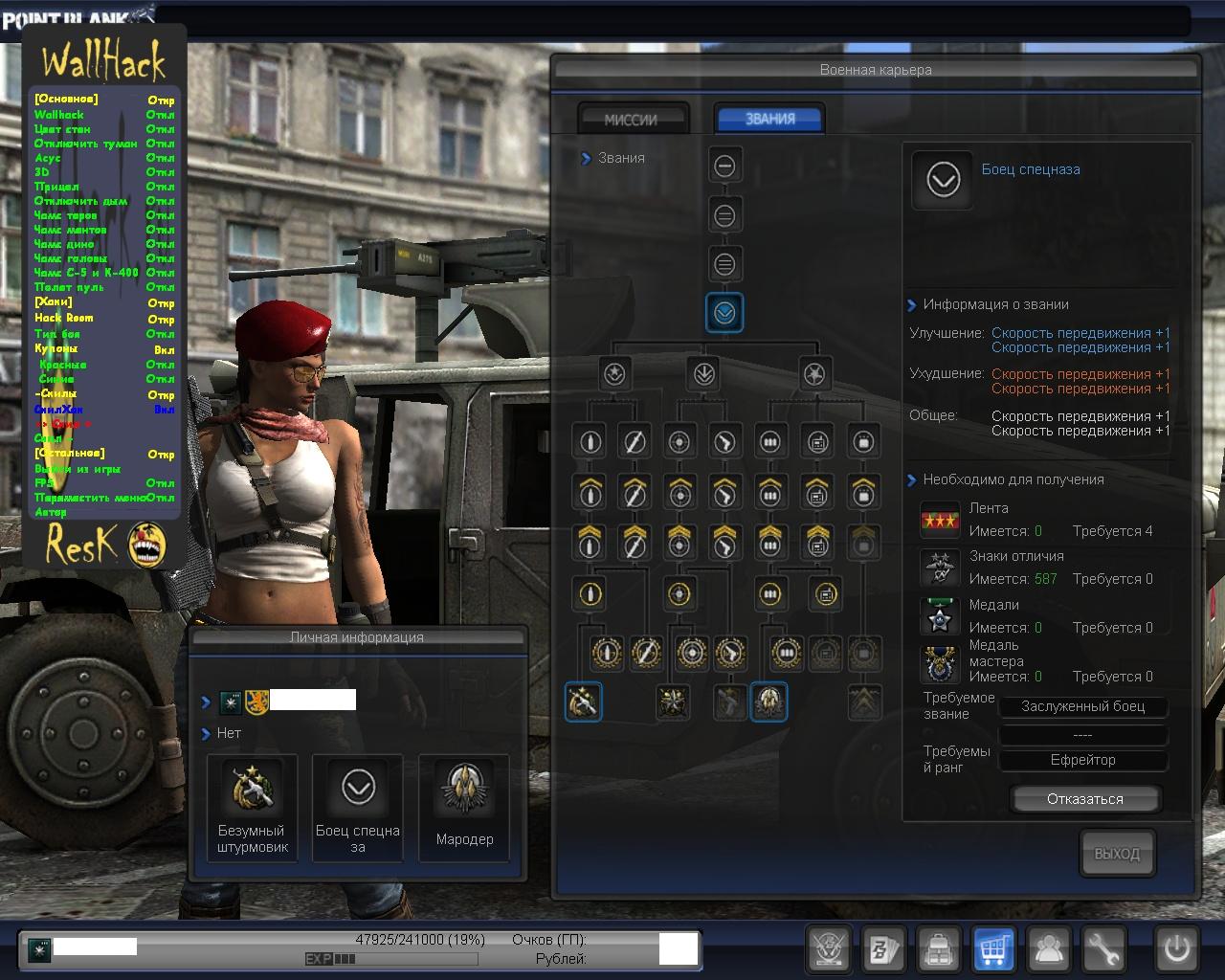Select the plain radio title icon without chevrons

click(x=818, y=442)
